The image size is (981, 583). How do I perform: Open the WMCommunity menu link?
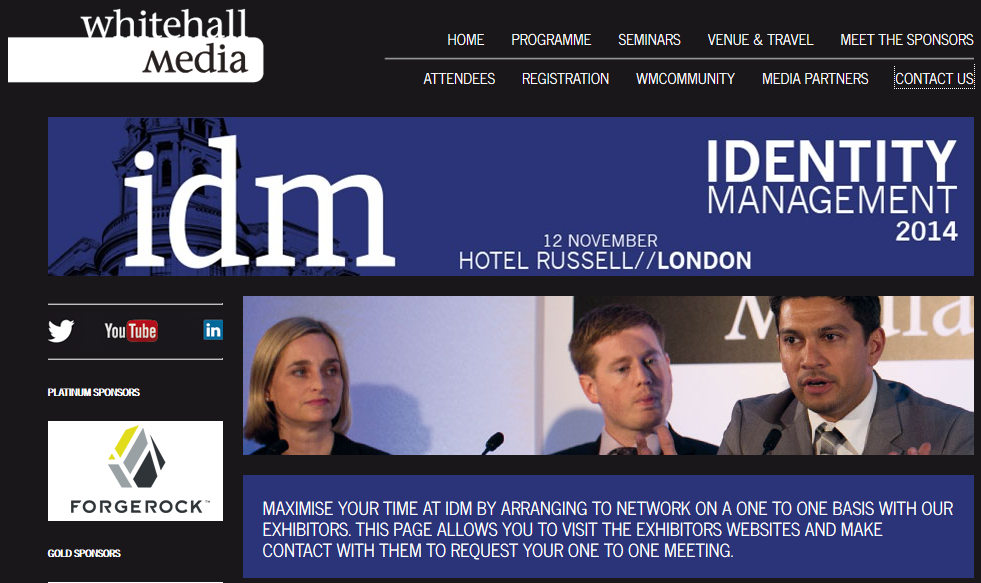tap(686, 79)
